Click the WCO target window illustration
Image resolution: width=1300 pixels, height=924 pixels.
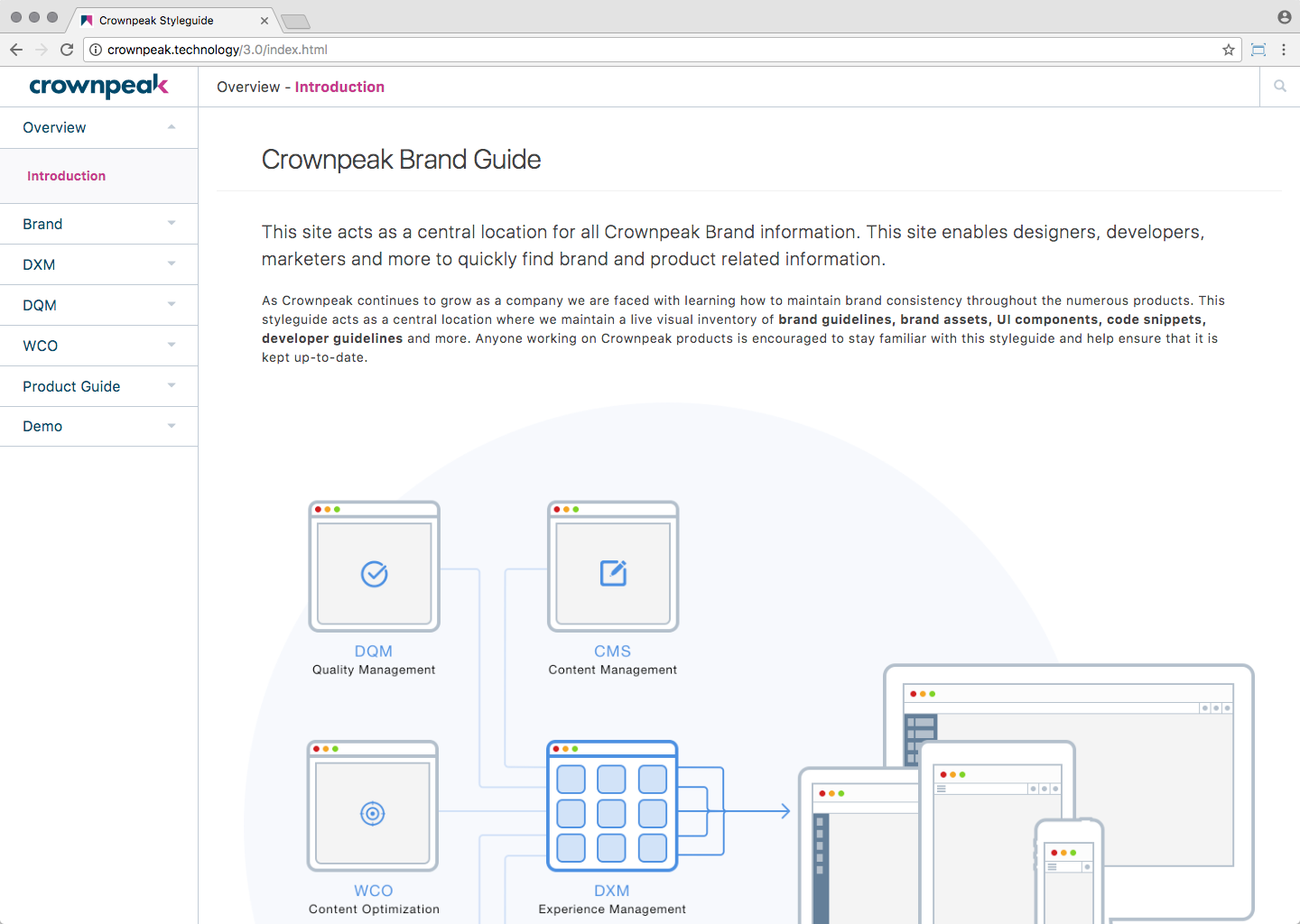pos(373,806)
